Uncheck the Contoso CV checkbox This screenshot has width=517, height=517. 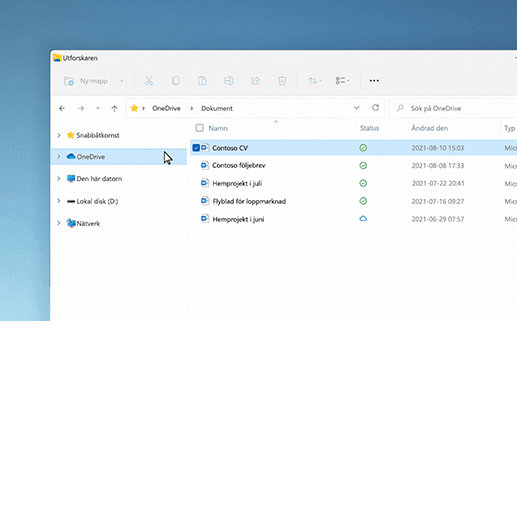click(x=196, y=148)
